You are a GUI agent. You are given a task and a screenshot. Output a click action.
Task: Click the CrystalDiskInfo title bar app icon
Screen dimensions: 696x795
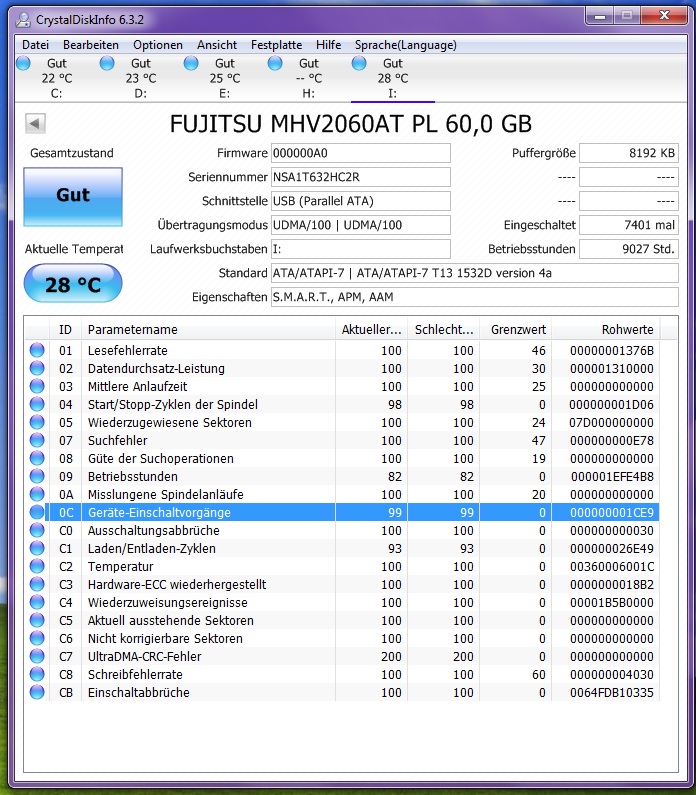(x=23, y=20)
